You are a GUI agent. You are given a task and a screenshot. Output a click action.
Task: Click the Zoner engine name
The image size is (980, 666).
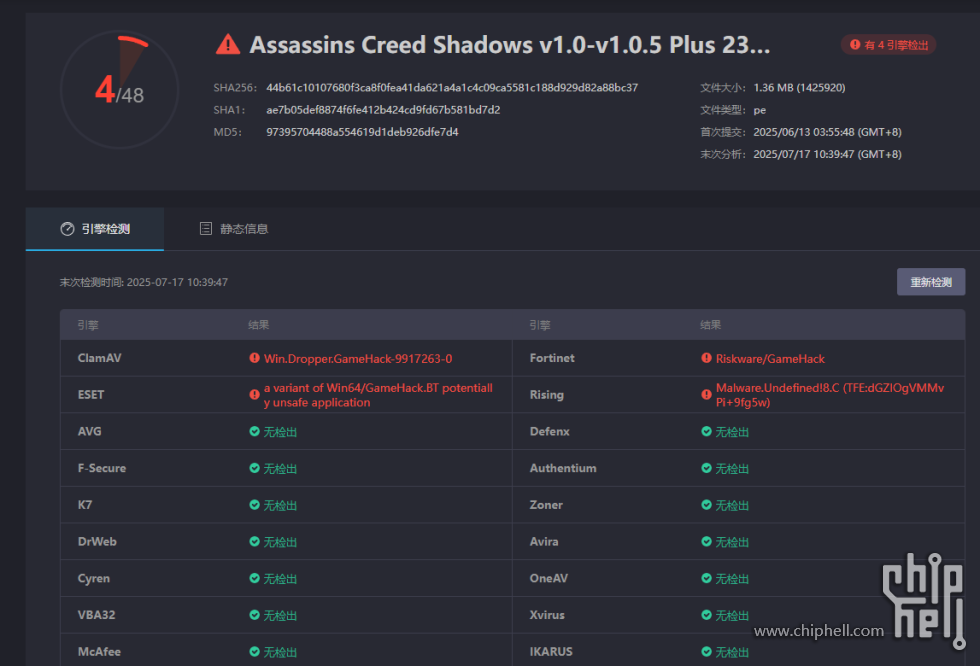[546, 505]
